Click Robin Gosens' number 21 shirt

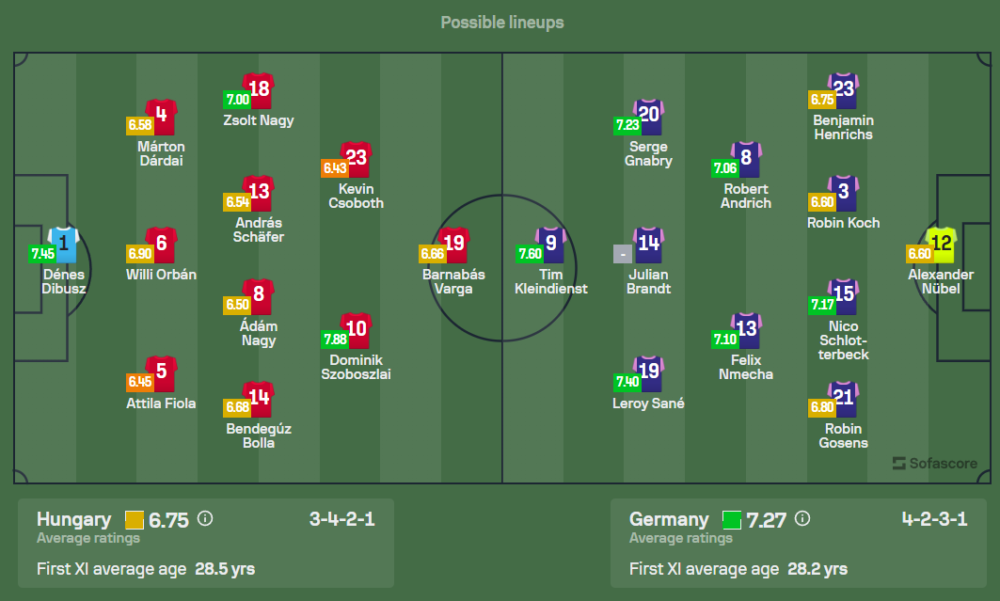844,398
